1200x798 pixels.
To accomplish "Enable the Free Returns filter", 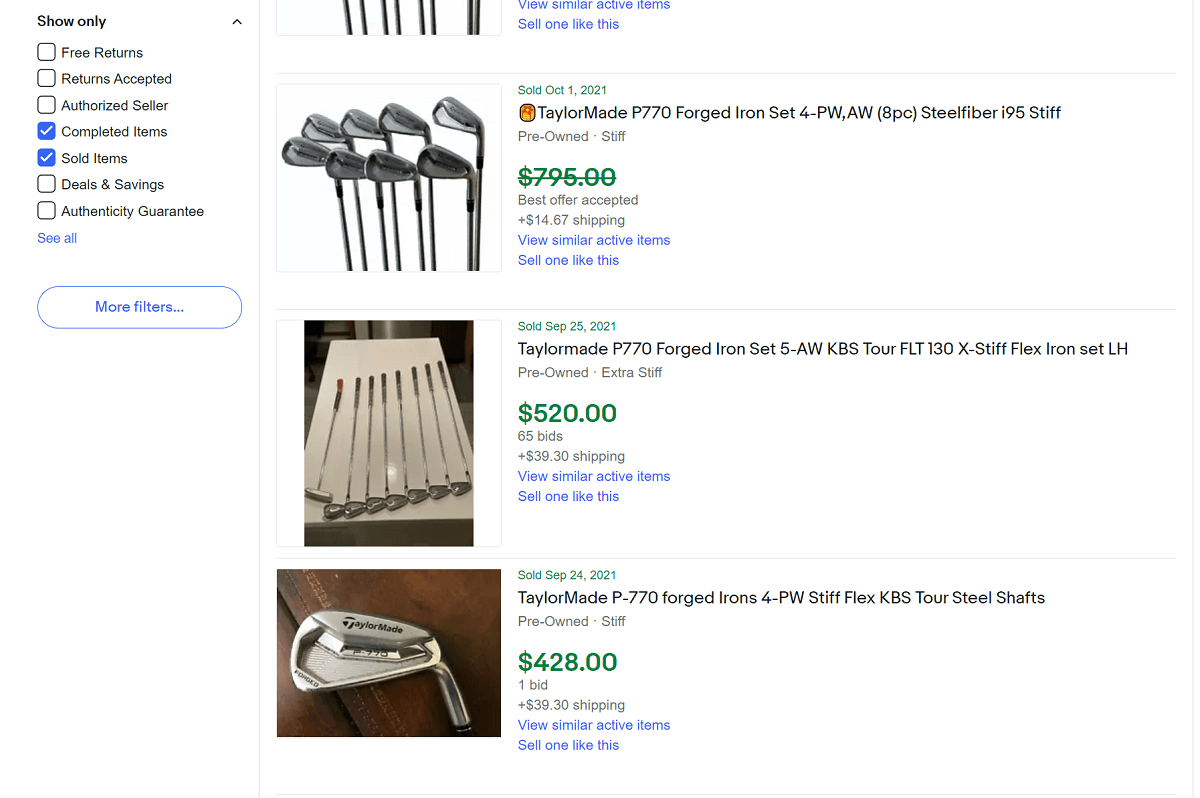I will pyautogui.click(x=45, y=52).
